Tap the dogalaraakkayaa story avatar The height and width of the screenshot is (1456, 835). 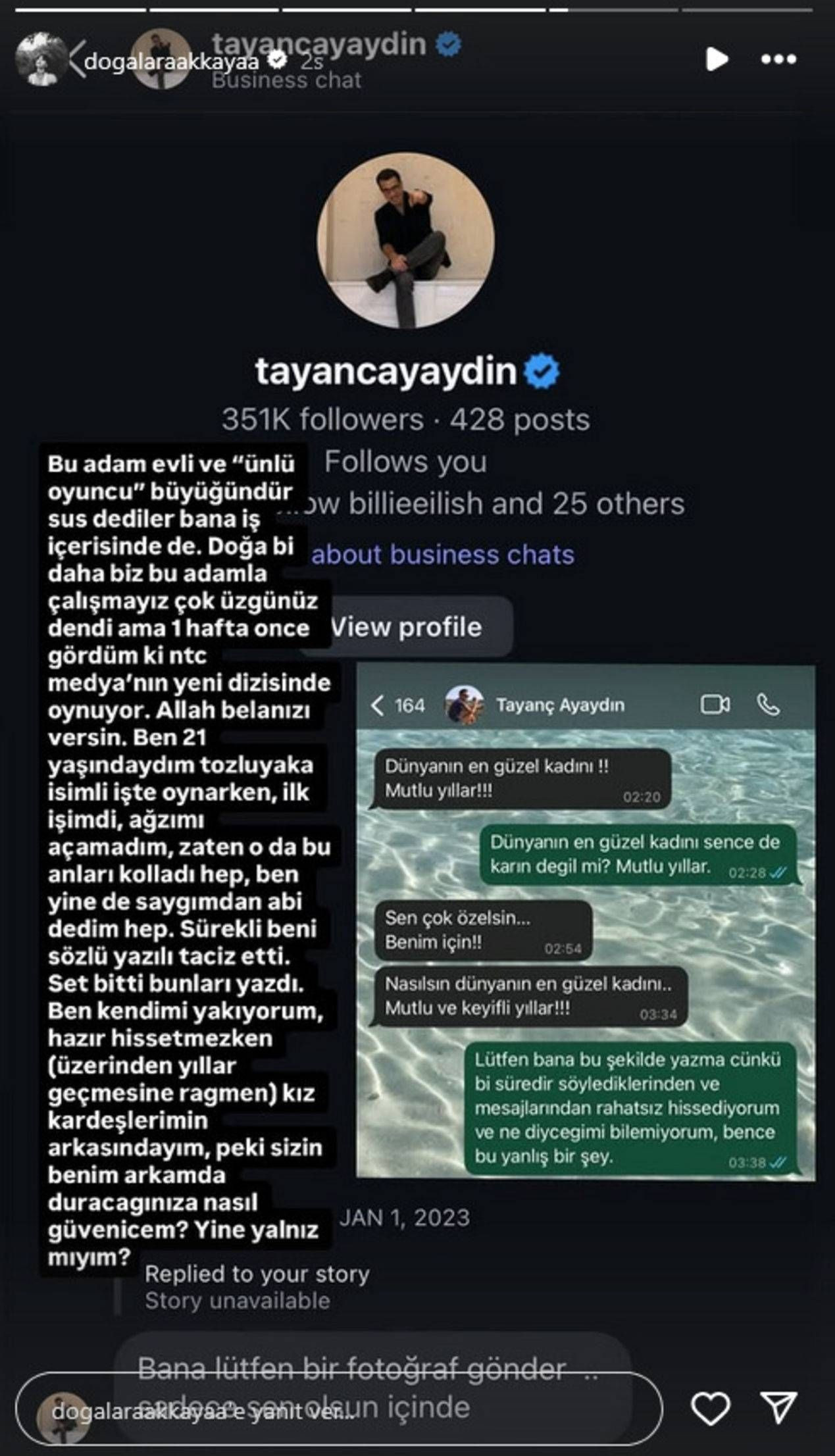(x=41, y=59)
